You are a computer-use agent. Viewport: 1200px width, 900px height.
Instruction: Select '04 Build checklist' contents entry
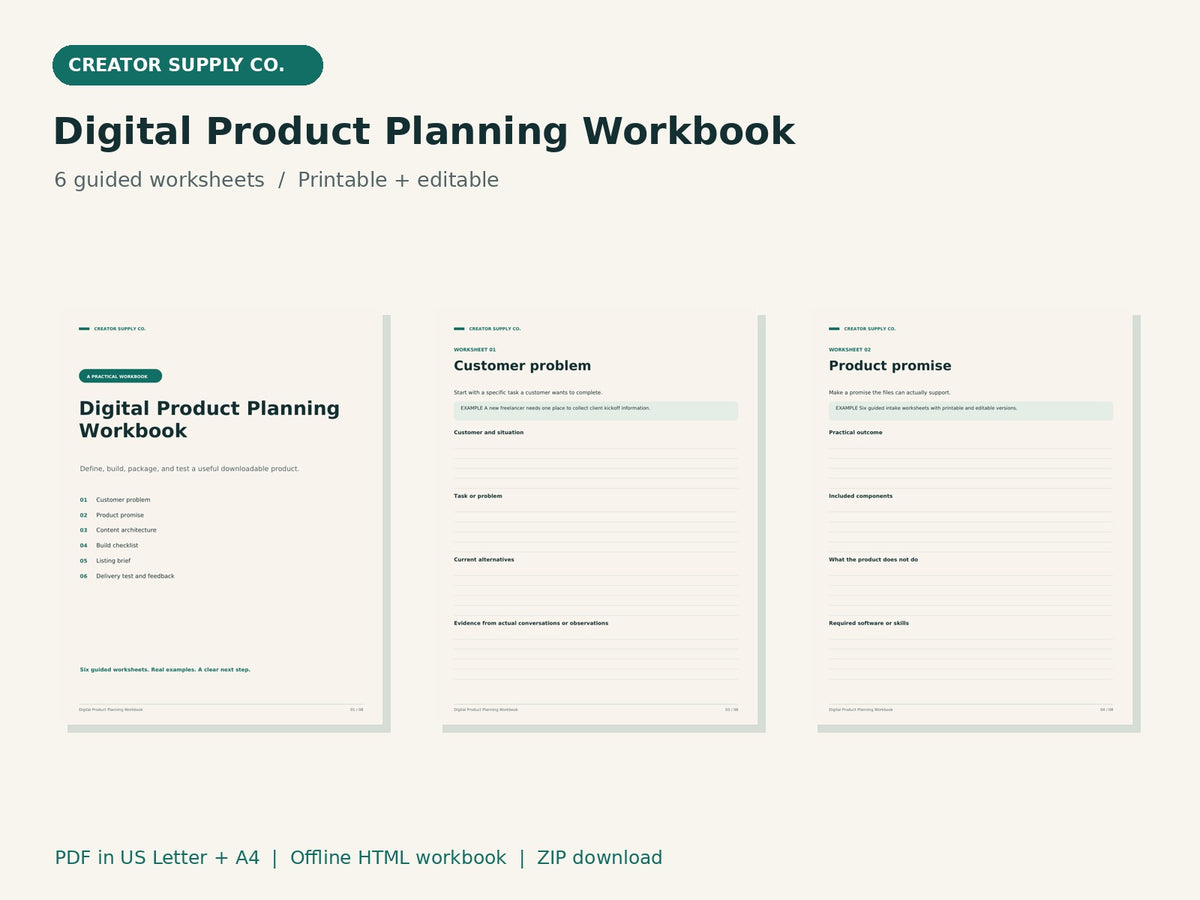tap(109, 546)
